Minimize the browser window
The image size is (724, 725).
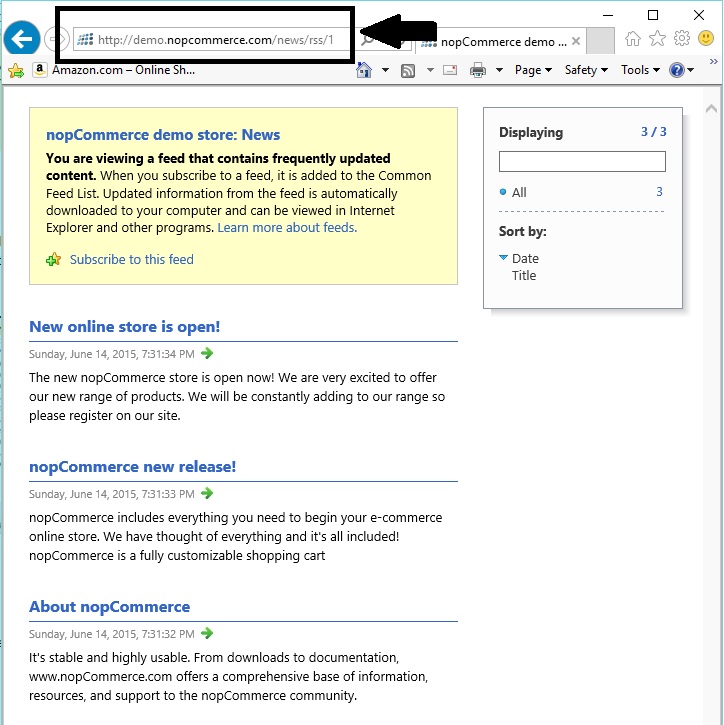pyautogui.click(x=608, y=15)
